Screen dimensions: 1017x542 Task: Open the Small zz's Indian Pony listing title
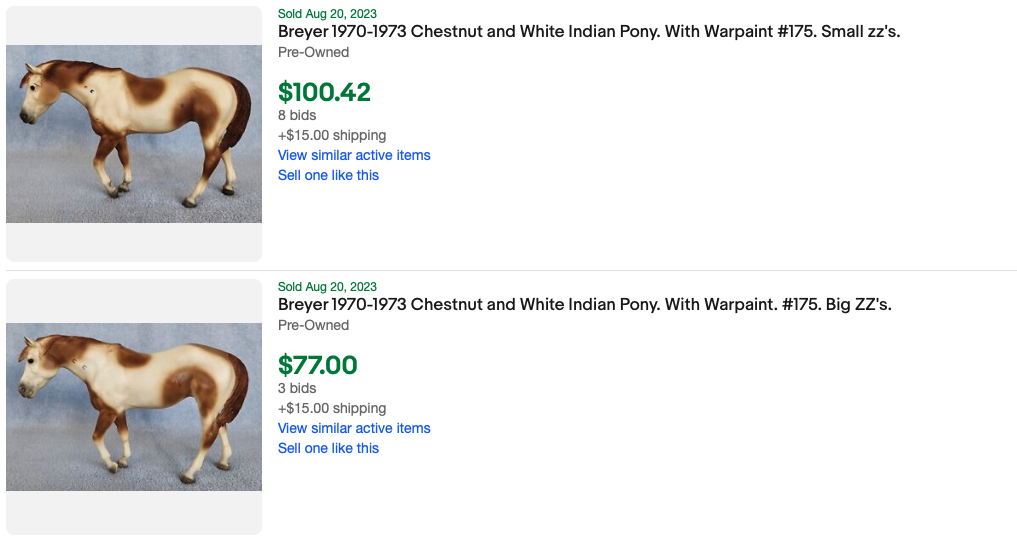coord(589,32)
